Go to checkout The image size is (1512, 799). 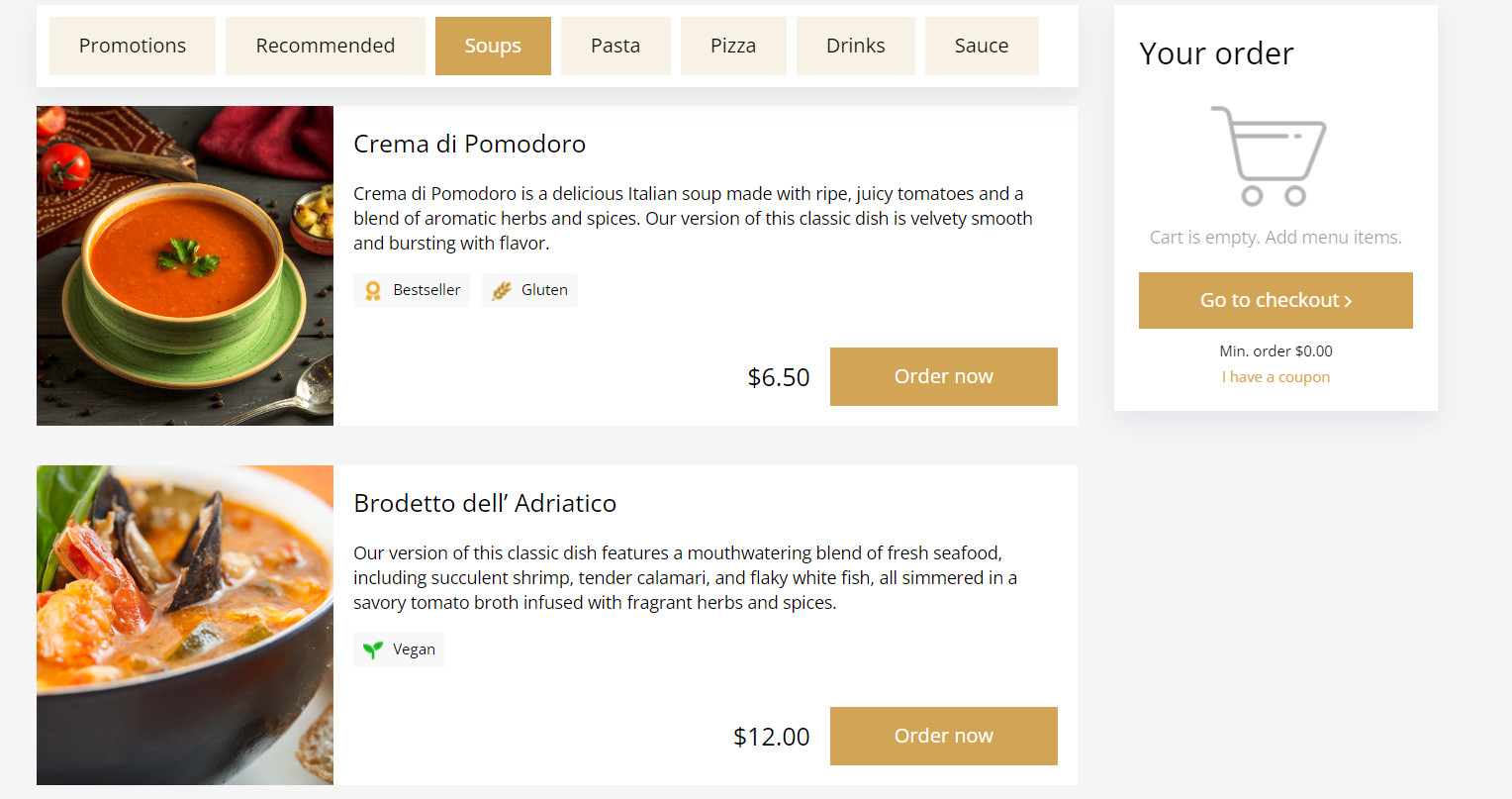(x=1276, y=300)
